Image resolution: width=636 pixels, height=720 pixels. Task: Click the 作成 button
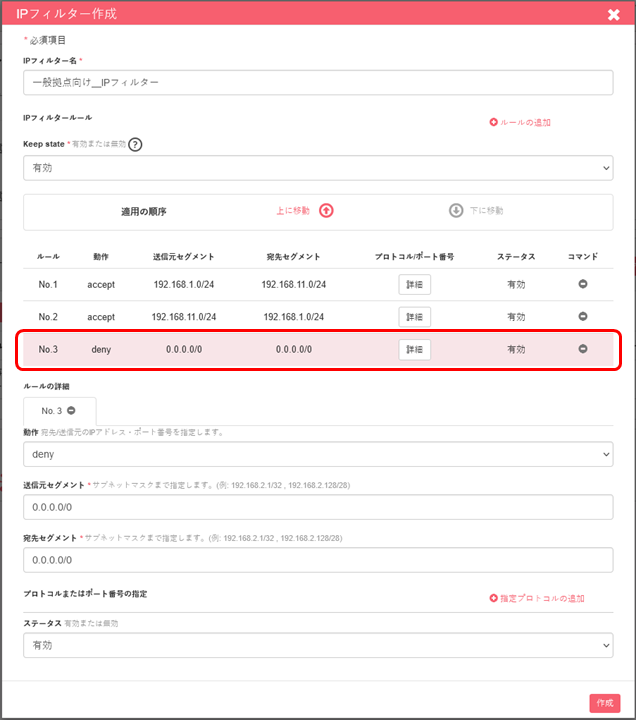(x=605, y=703)
